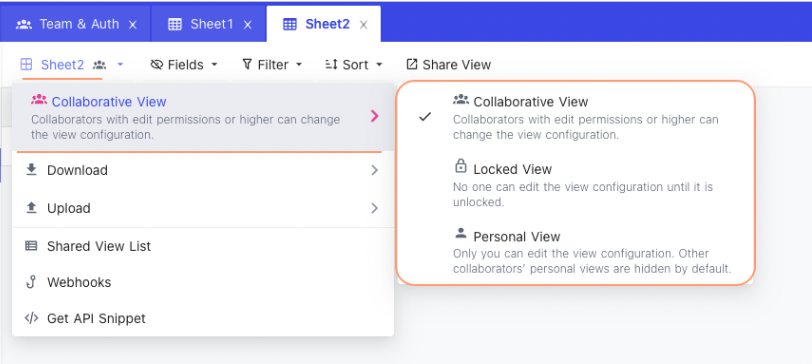
Task: Open the Fields dropdown
Action: click(x=184, y=65)
